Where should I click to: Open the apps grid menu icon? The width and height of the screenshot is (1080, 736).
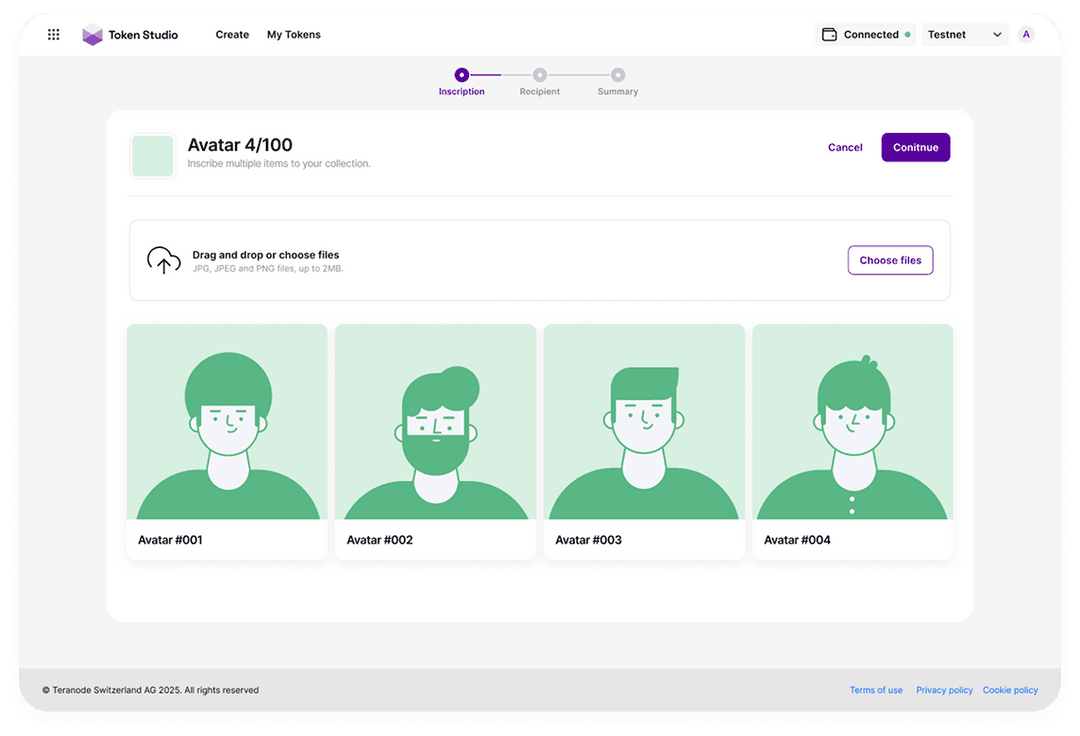click(54, 35)
